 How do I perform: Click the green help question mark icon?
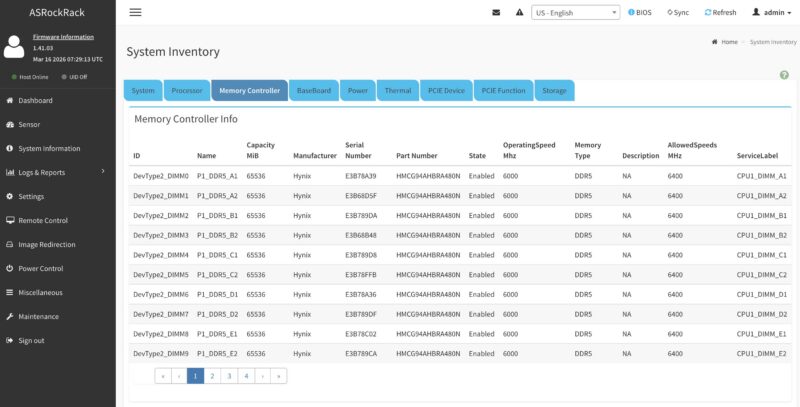[x=784, y=75]
